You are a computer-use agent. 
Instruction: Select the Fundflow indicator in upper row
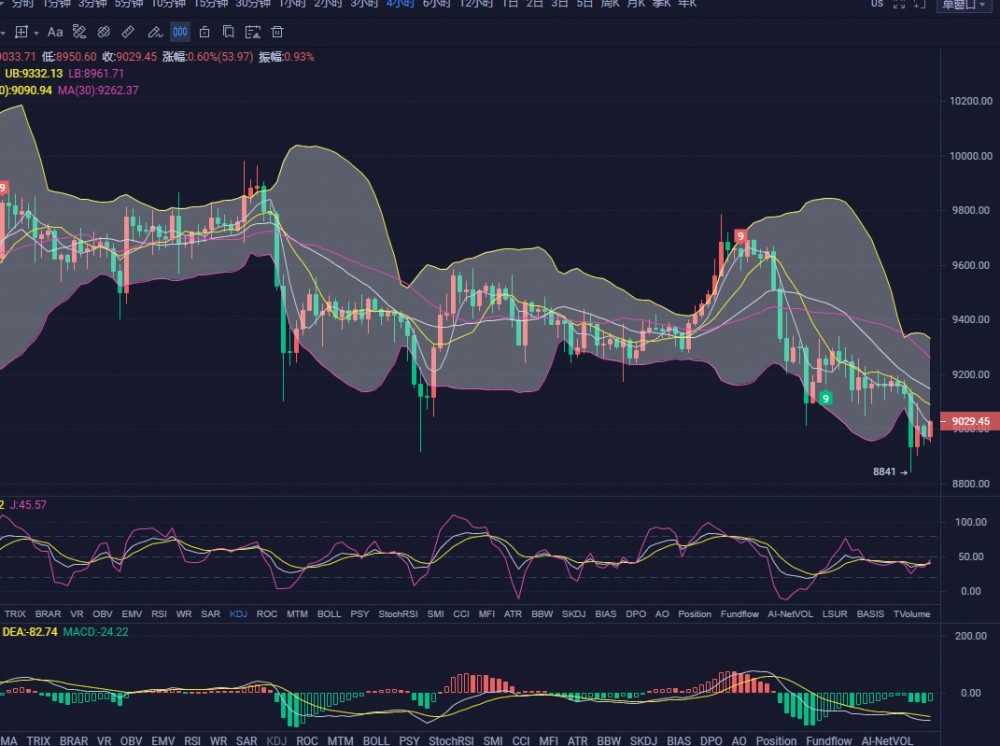click(x=740, y=613)
